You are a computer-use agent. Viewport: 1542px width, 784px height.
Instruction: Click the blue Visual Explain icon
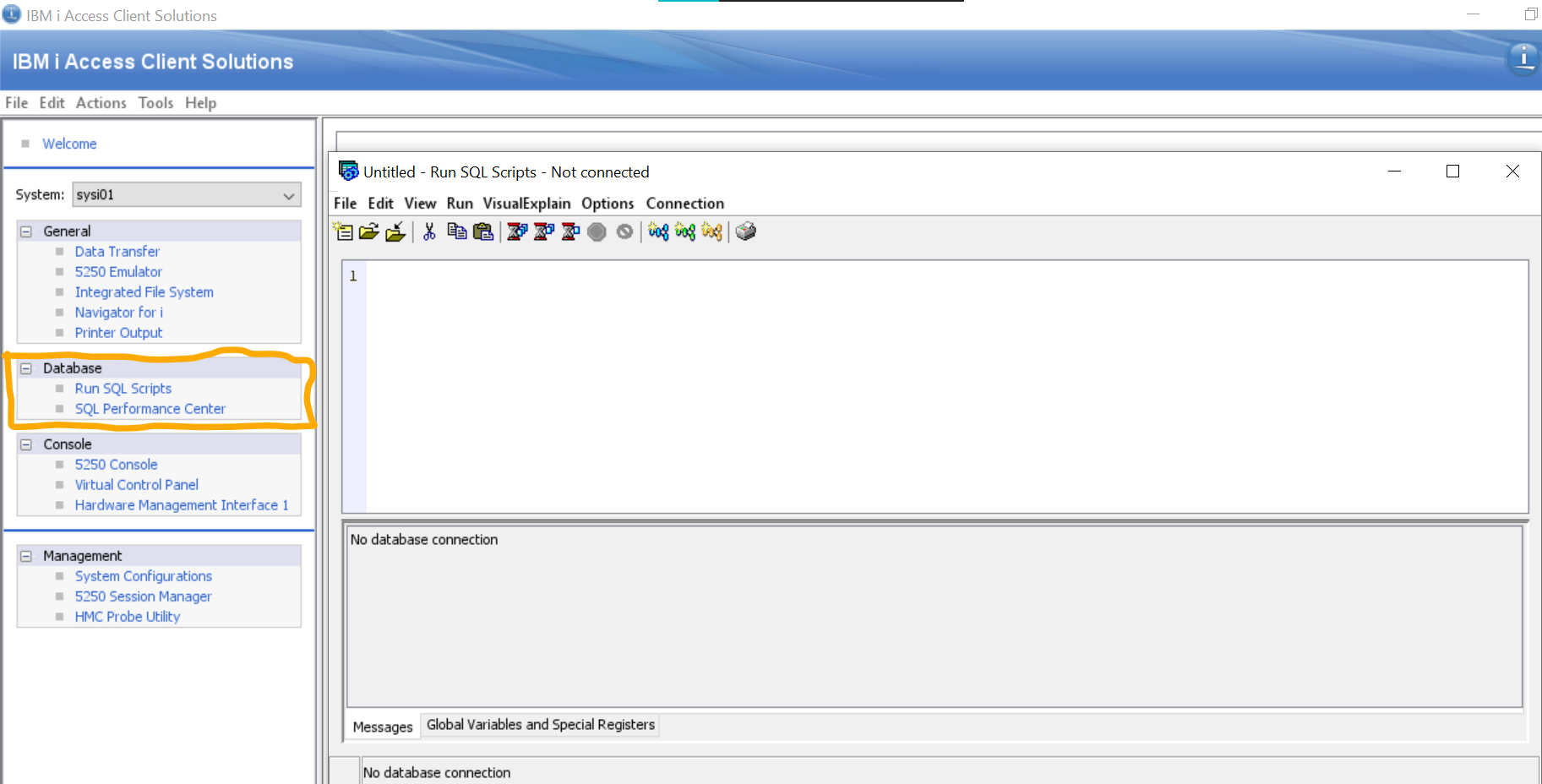[x=658, y=231]
